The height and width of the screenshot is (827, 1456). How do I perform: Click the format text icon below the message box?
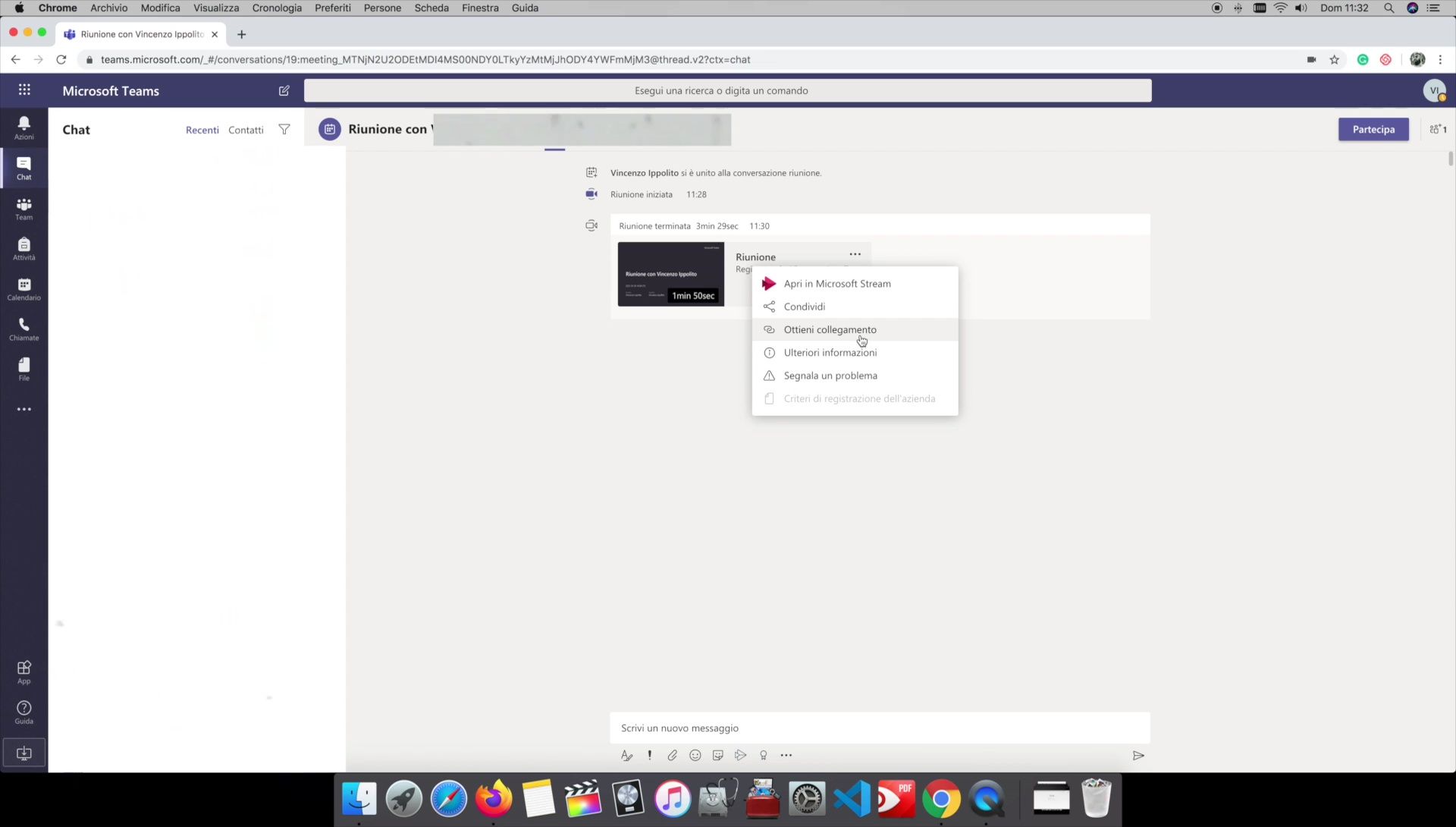coord(626,756)
